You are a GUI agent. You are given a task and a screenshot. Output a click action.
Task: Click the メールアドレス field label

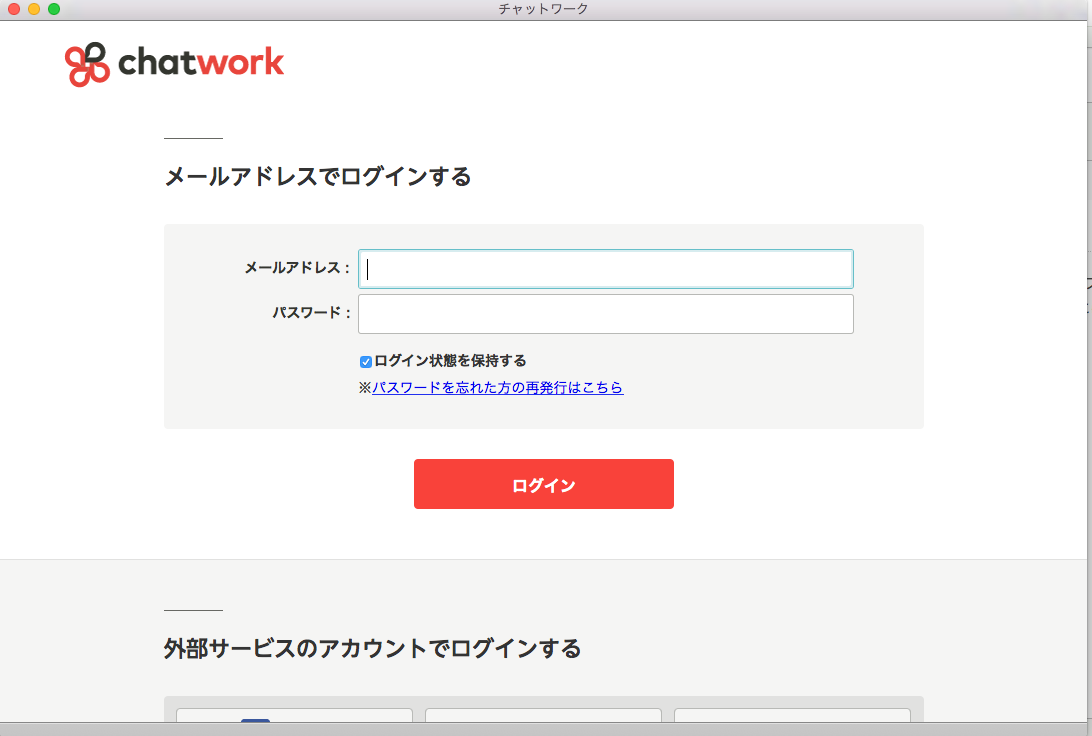pyautogui.click(x=296, y=266)
